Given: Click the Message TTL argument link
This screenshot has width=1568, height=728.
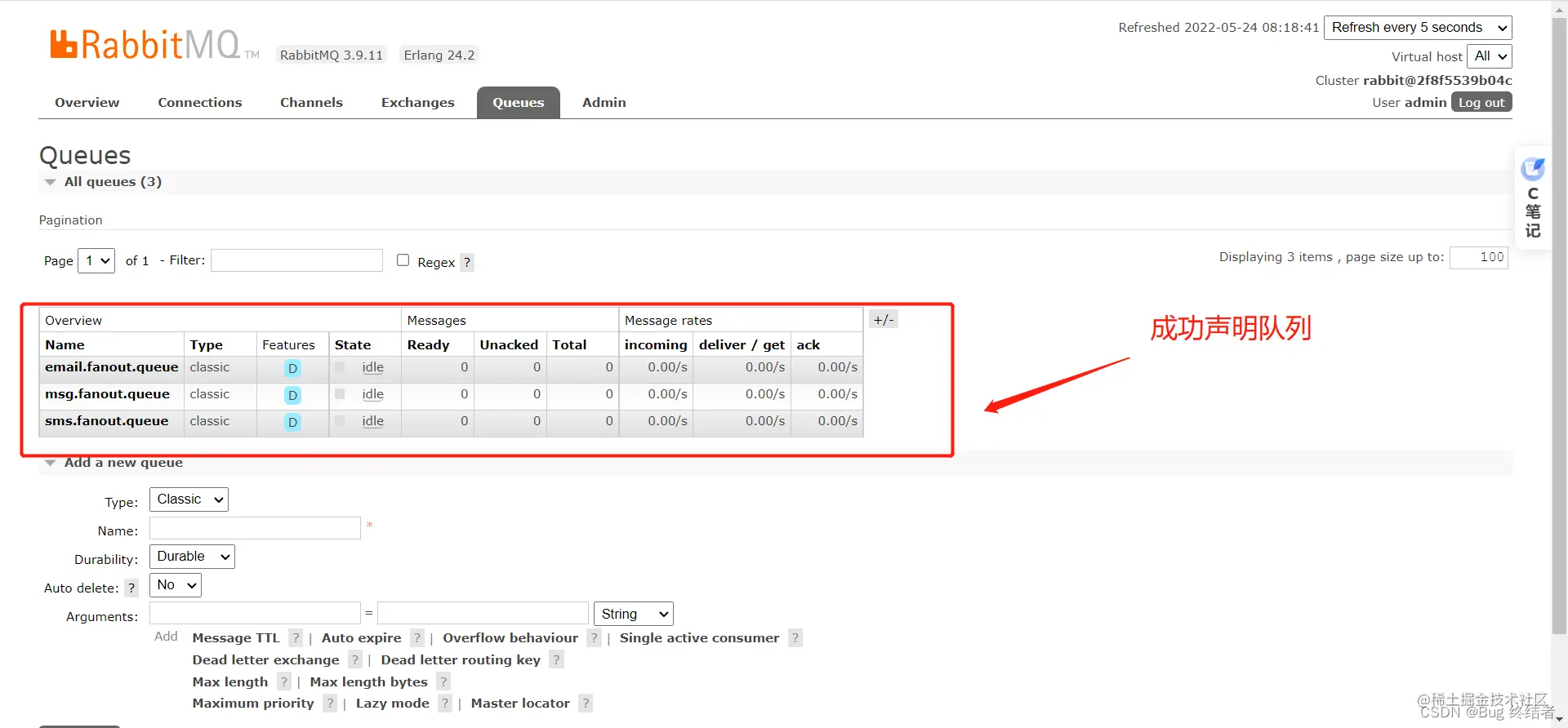Looking at the screenshot, I should click(236, 638).
